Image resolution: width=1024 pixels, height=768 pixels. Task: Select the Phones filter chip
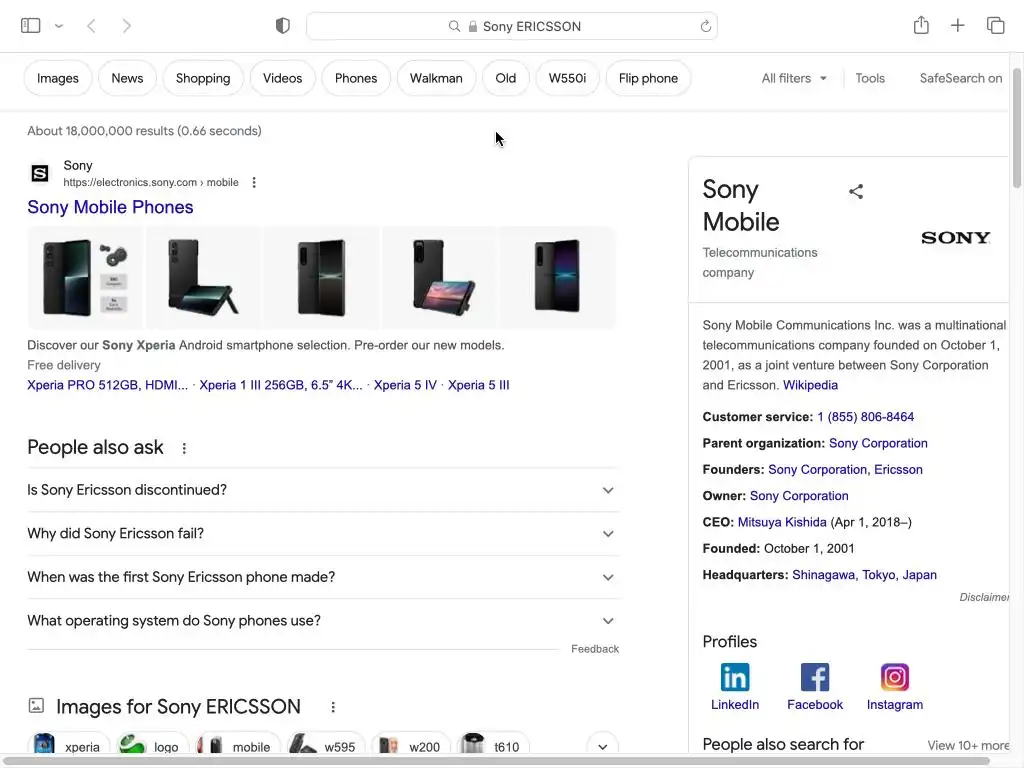click(356, 78)
